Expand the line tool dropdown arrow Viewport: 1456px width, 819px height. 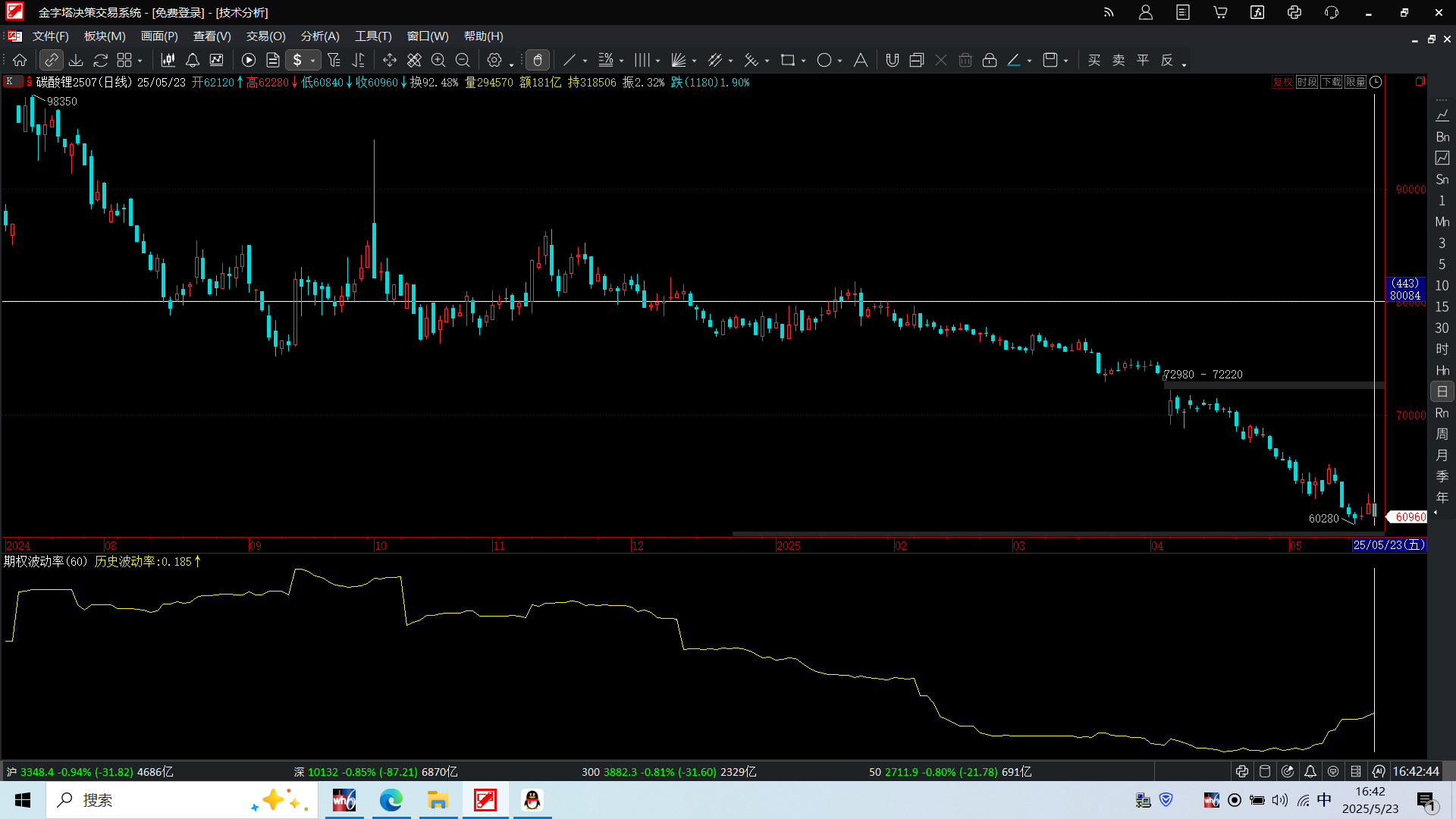point(585,61)
